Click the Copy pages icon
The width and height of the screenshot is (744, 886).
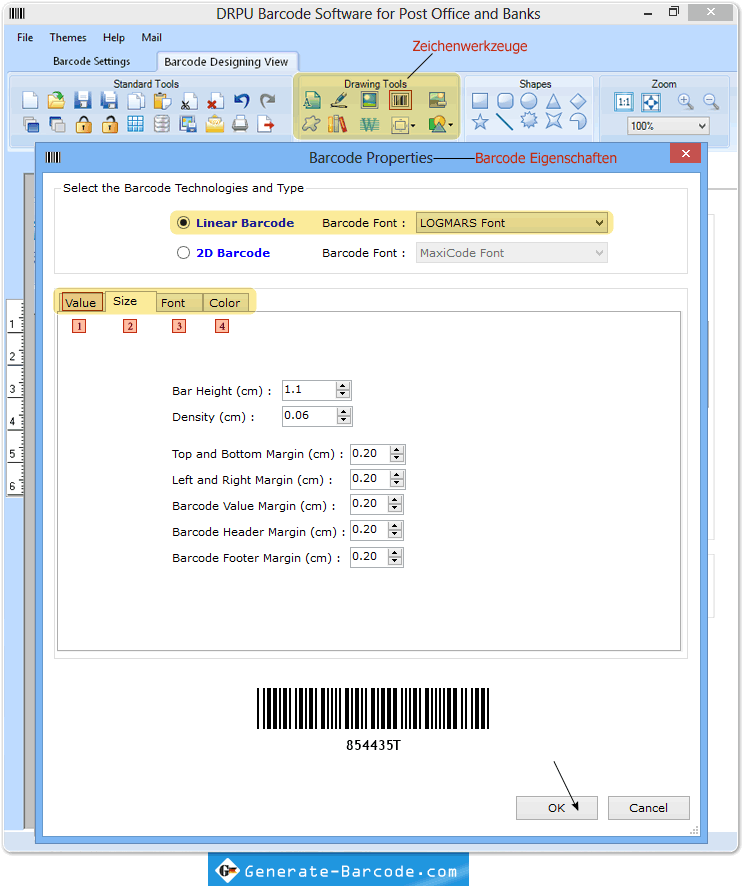click(136, 101)
